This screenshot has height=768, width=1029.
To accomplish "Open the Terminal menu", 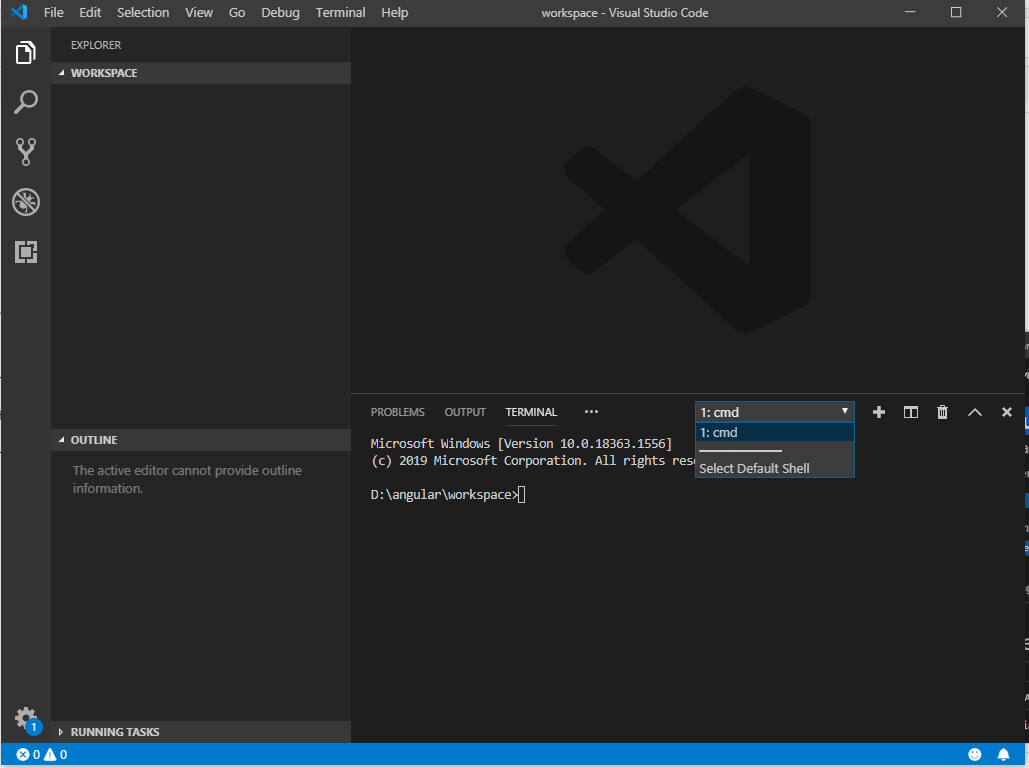I will (339, 13).
